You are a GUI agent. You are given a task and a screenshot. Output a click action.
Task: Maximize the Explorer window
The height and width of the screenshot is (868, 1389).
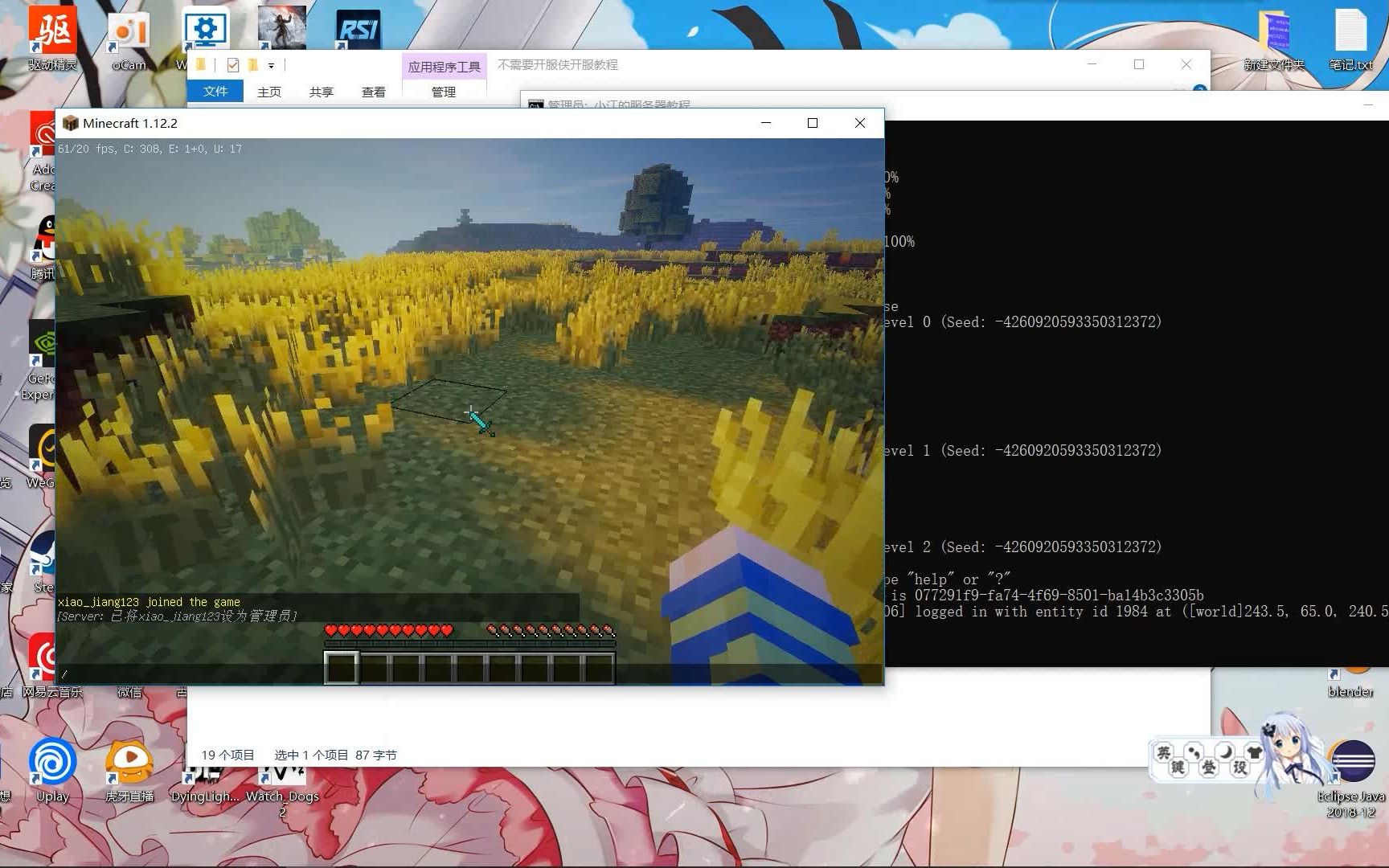[1139, 64]
